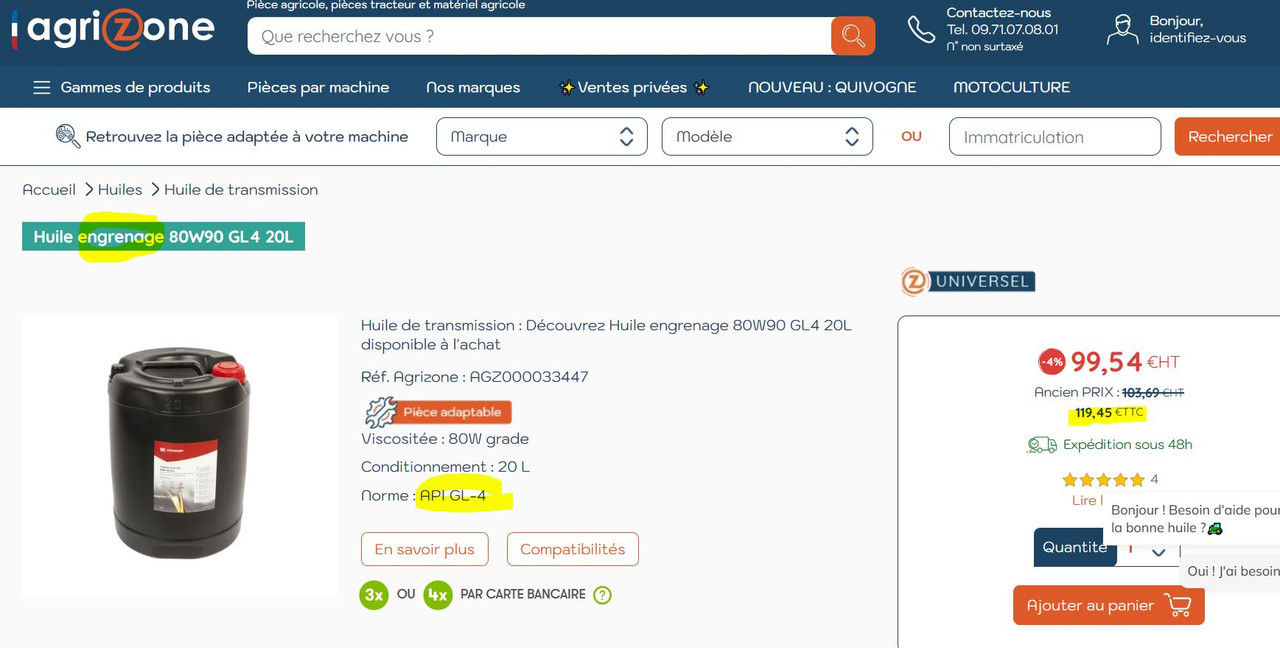Click the green 4x payment badge

[x=438, y=595]
